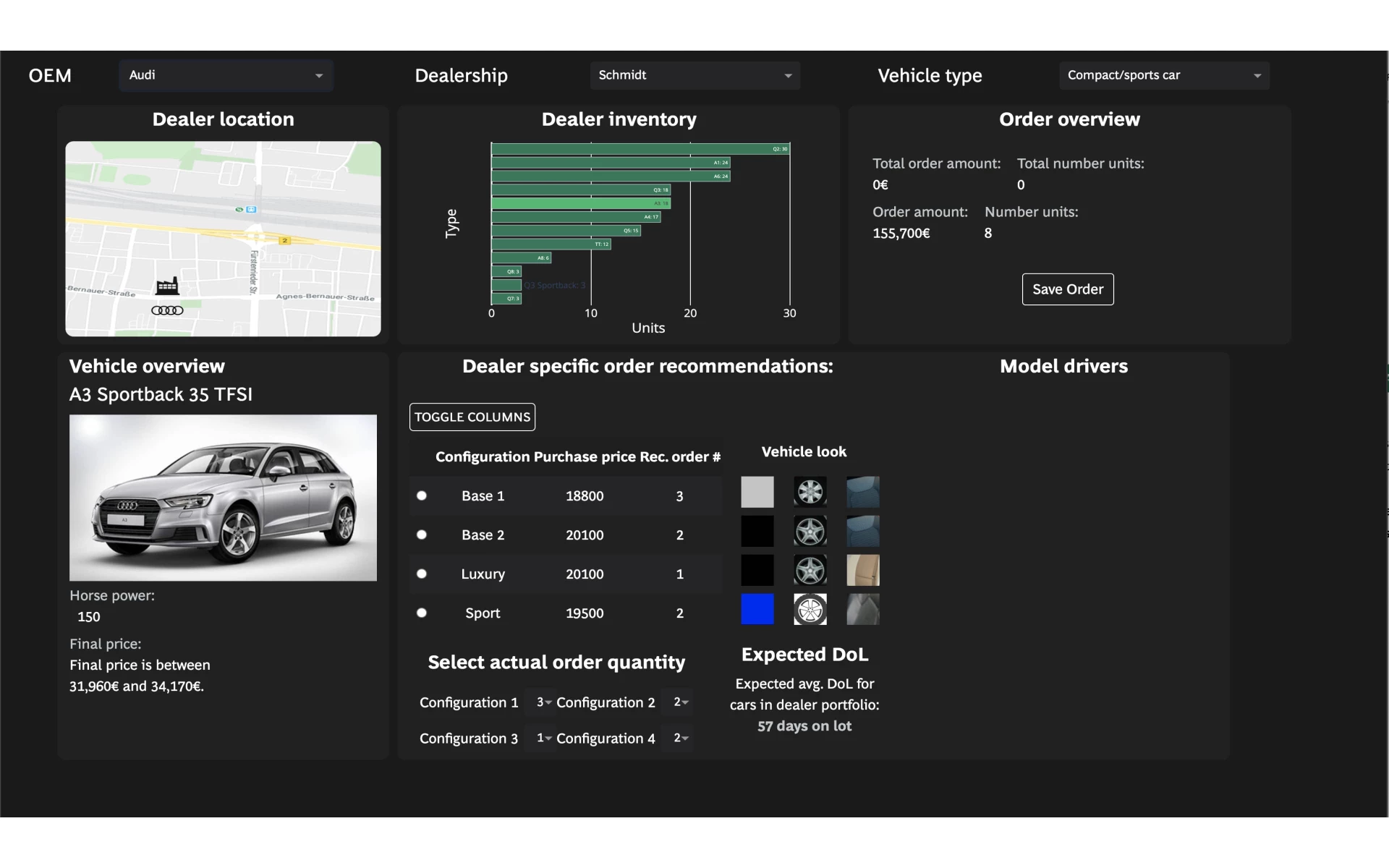This screenshot has height=868, width=1389.
Task: Open Configuration 4 quantity dropdown
Action: tap(678, 738)
